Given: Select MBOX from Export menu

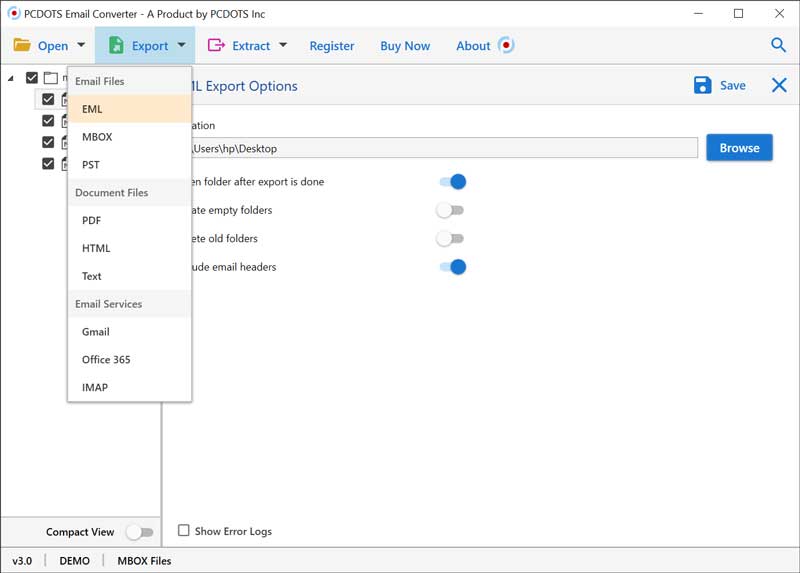Looking at the screenshot, I should coord(97,137).
